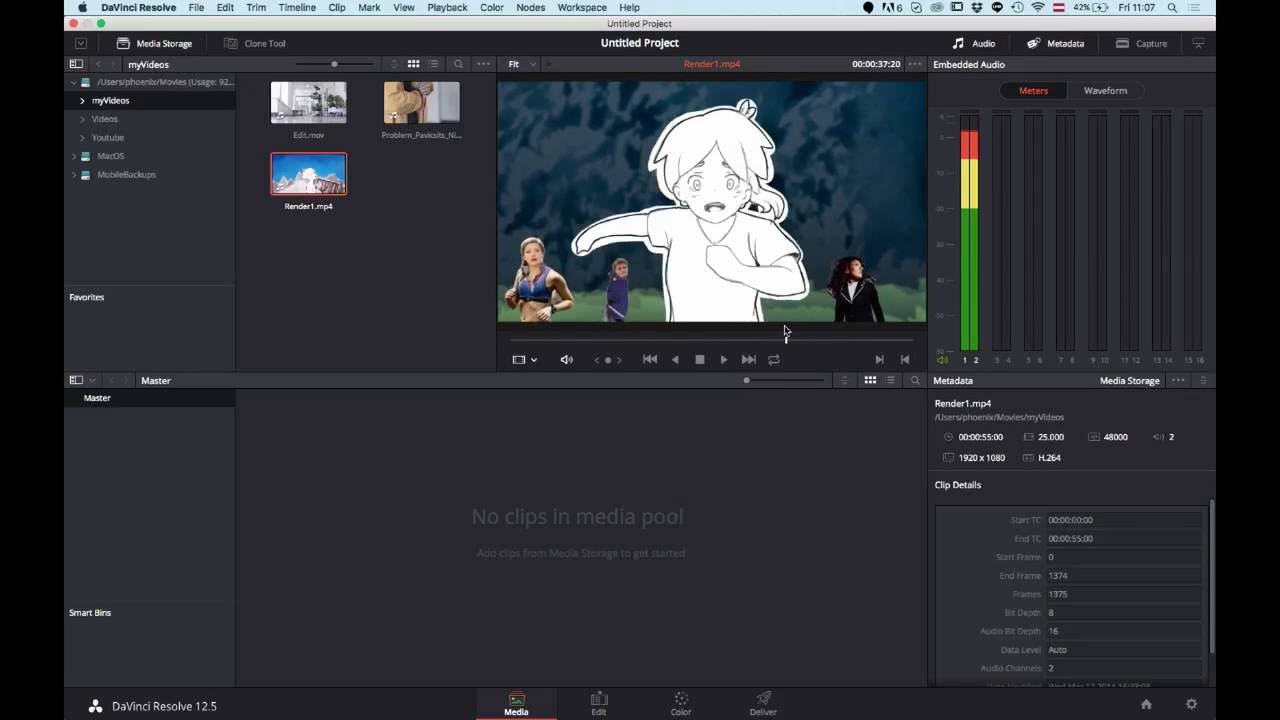Open the Capture panel

pos(1141,43)
